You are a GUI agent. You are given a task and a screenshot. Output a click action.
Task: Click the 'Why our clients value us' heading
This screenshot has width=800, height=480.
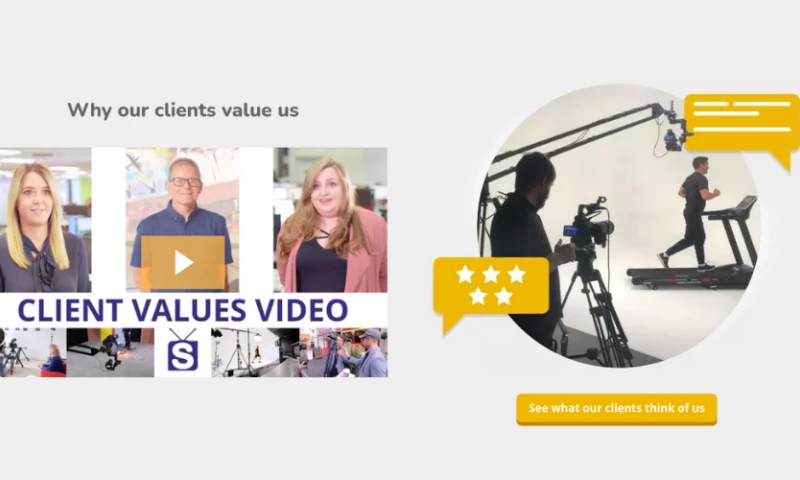point(183,110)
